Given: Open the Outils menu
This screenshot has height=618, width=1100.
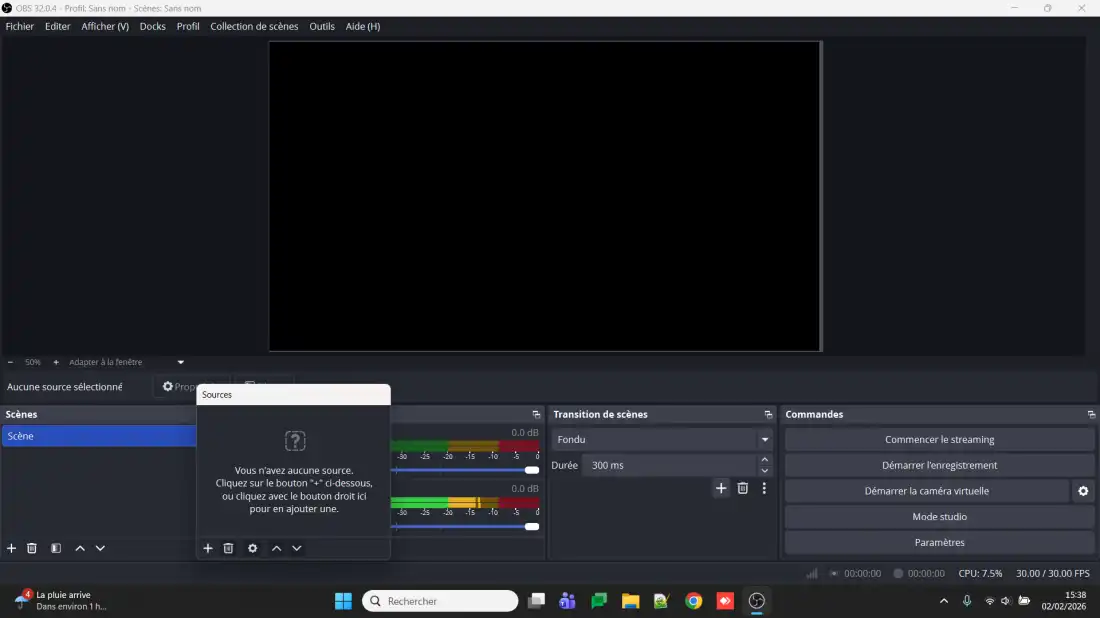Looking at the screenshot, I should pos(322,26).
